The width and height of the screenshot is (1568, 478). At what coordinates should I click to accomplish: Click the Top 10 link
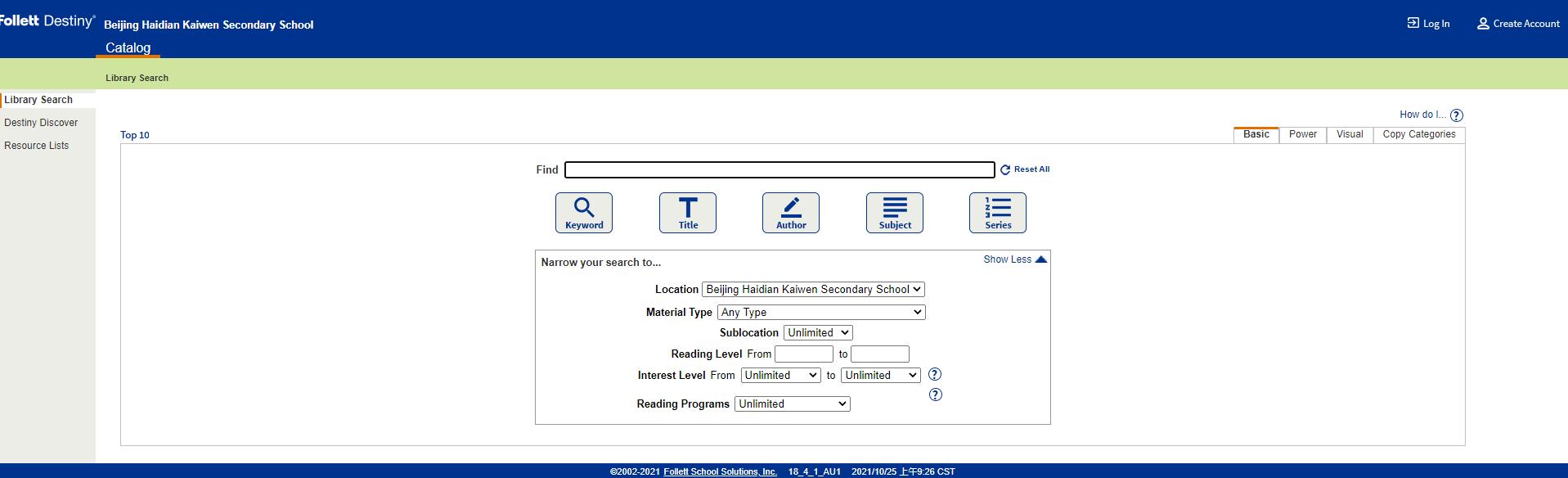point(135,135)
